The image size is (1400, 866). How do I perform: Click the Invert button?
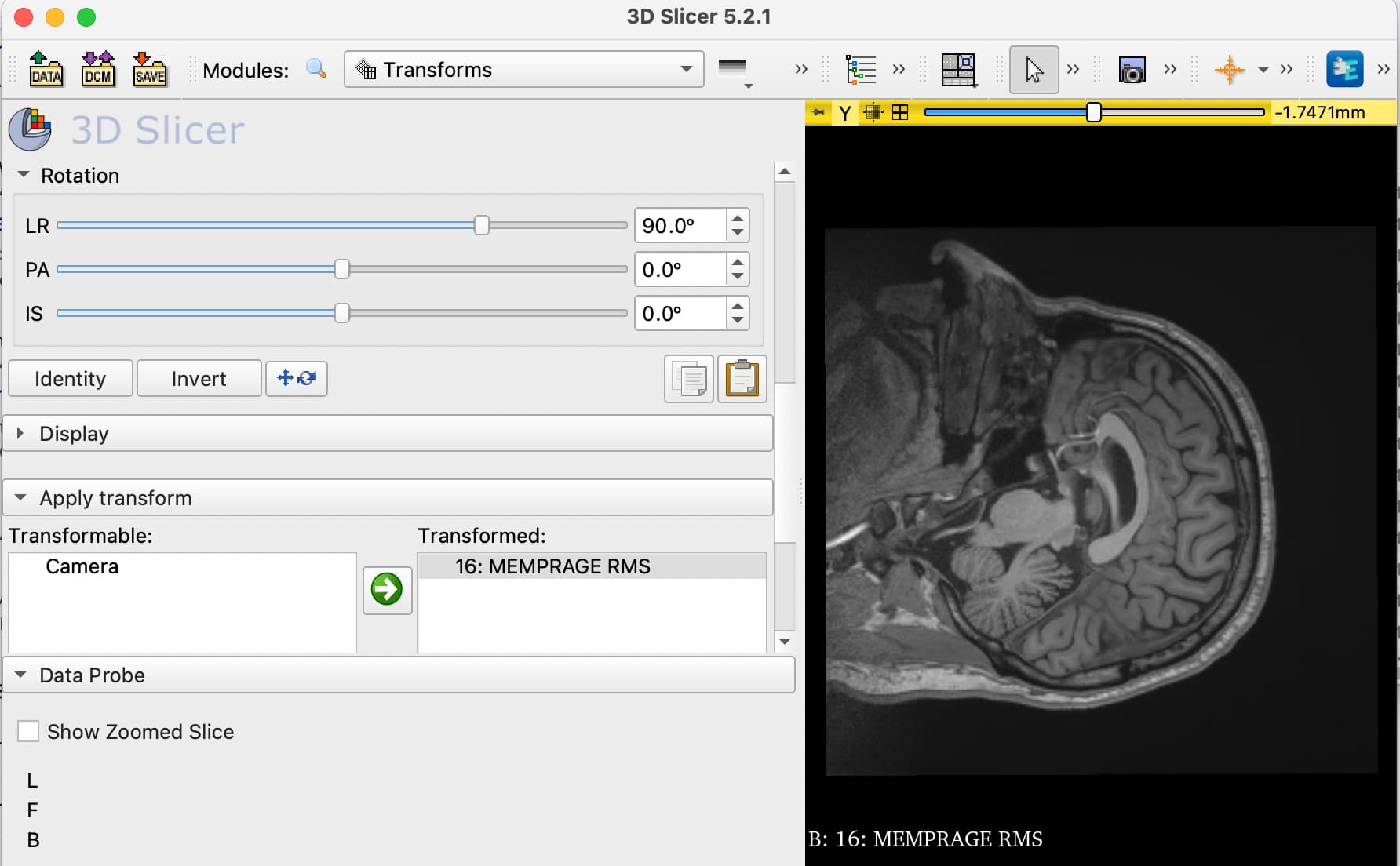tap(199, 378)
